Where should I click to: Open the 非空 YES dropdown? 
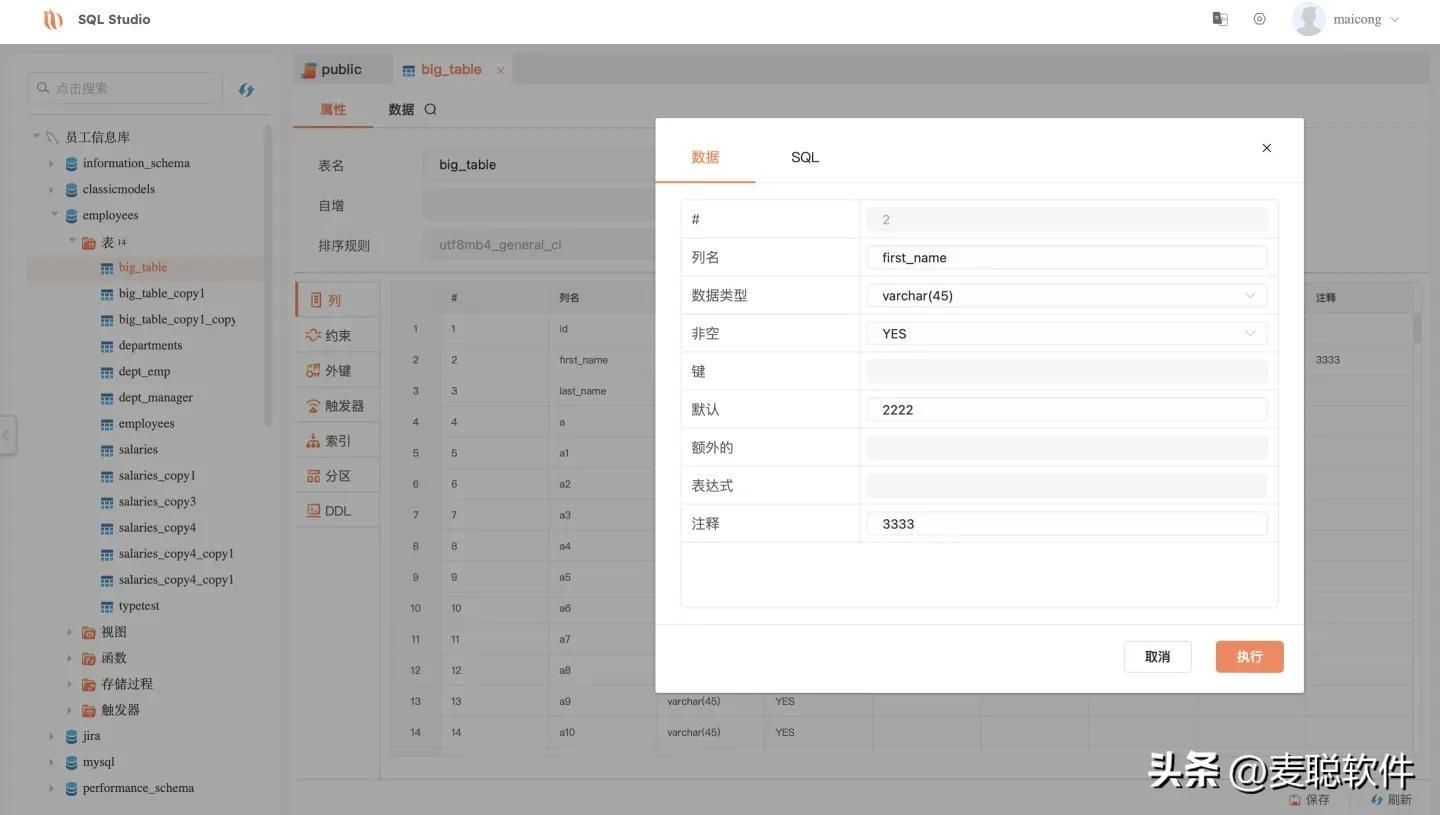click(x=1066, y=334)
